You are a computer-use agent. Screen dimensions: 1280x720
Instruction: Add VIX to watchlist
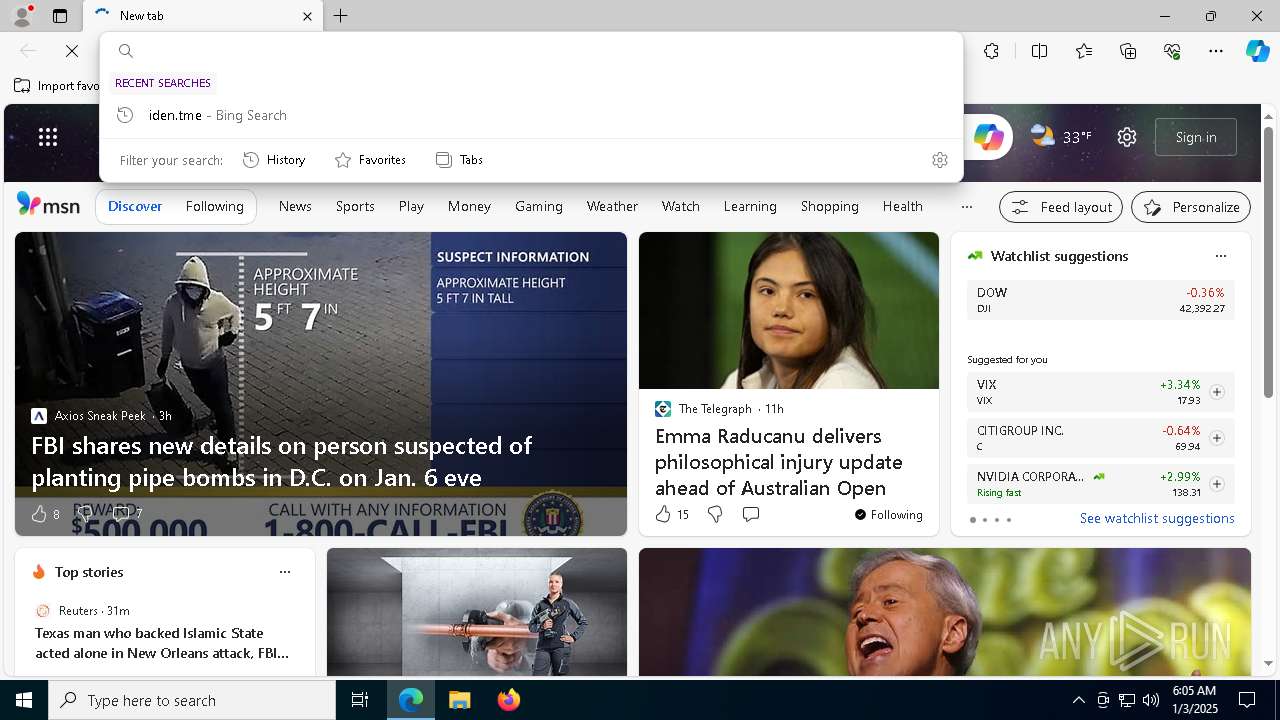pos(1216,392)
